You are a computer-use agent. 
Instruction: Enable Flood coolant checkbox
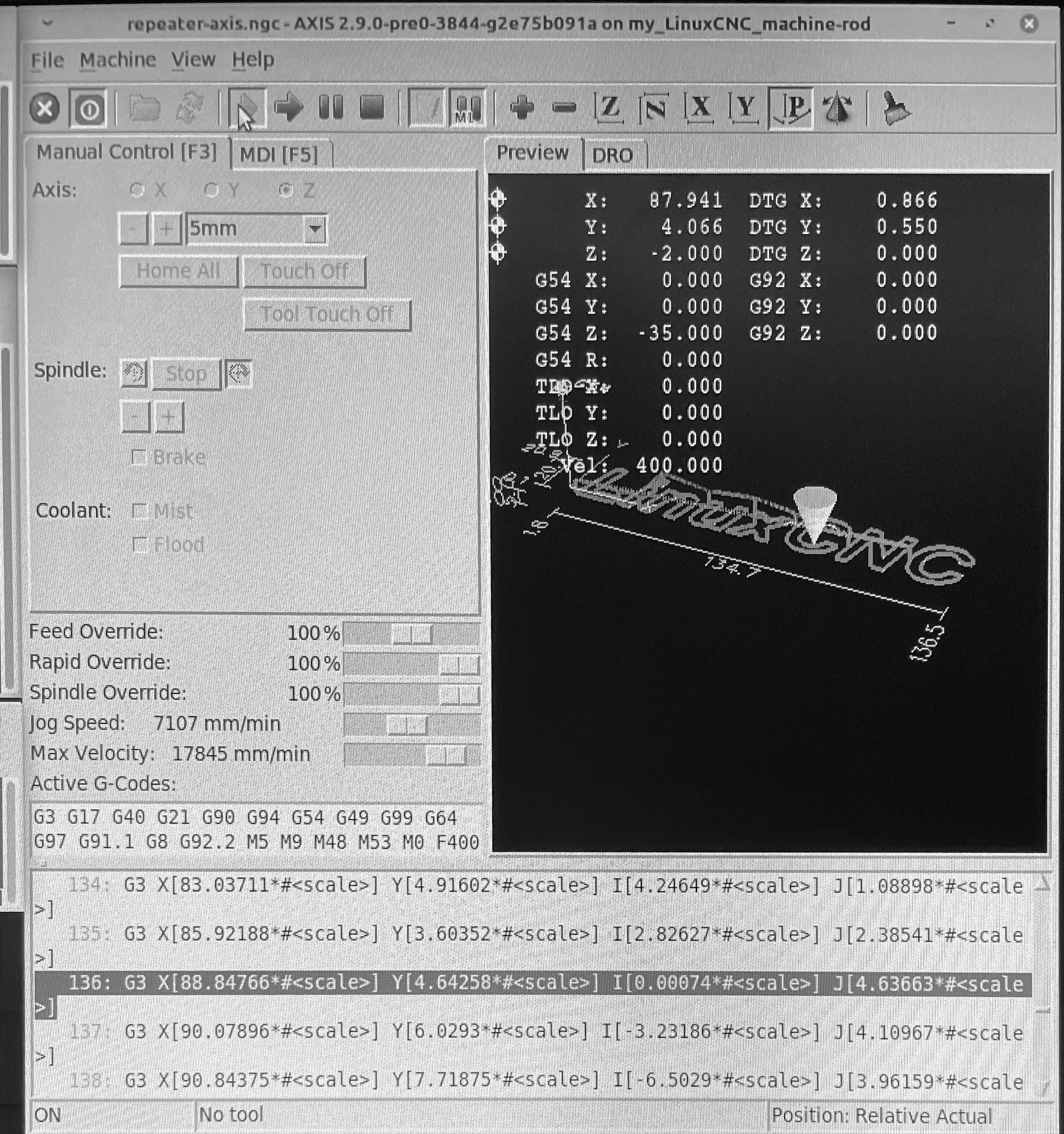[139, 545]
